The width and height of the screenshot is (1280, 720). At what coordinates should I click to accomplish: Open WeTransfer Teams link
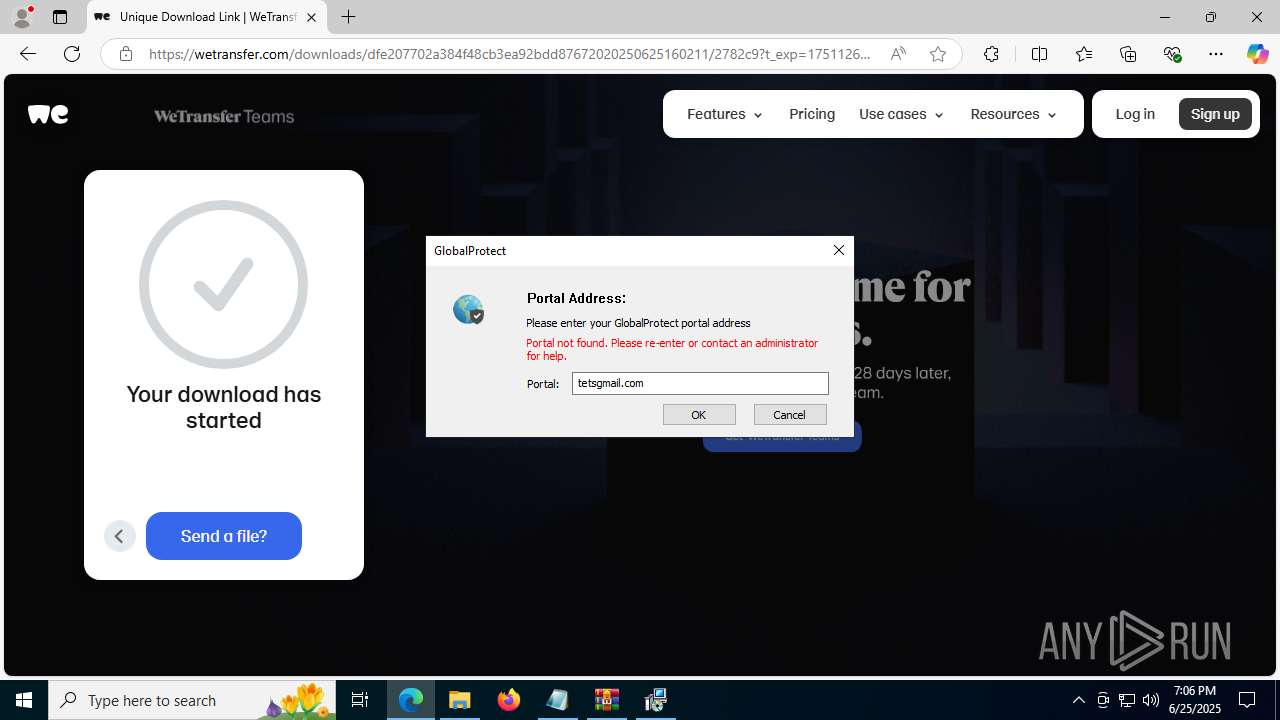coord(224,116)
